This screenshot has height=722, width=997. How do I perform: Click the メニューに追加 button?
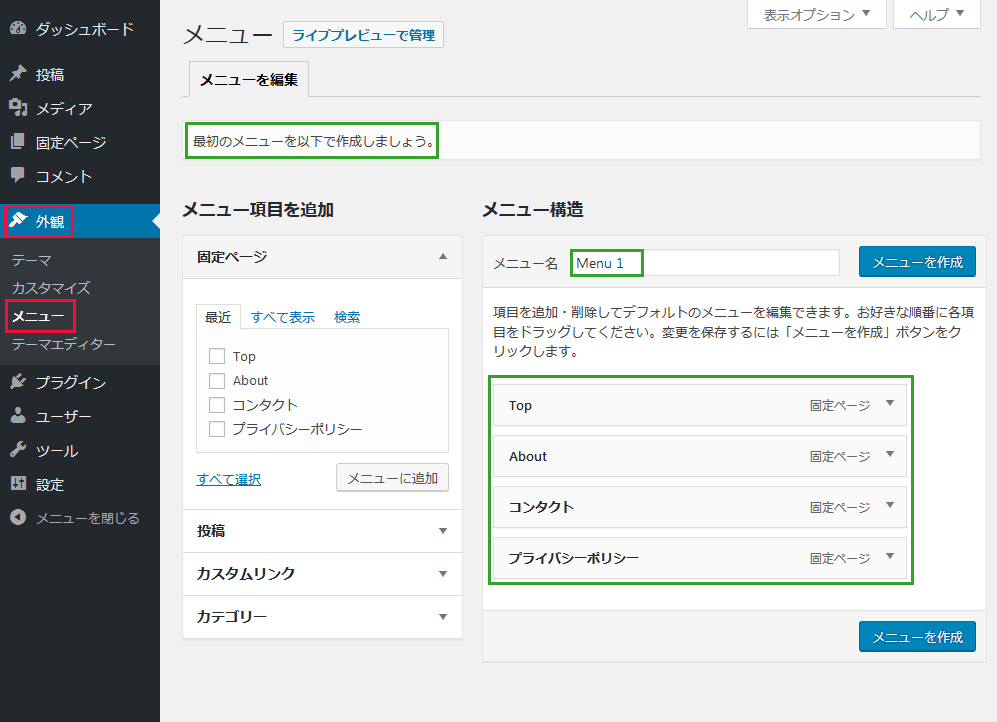(x=392, y=478)
